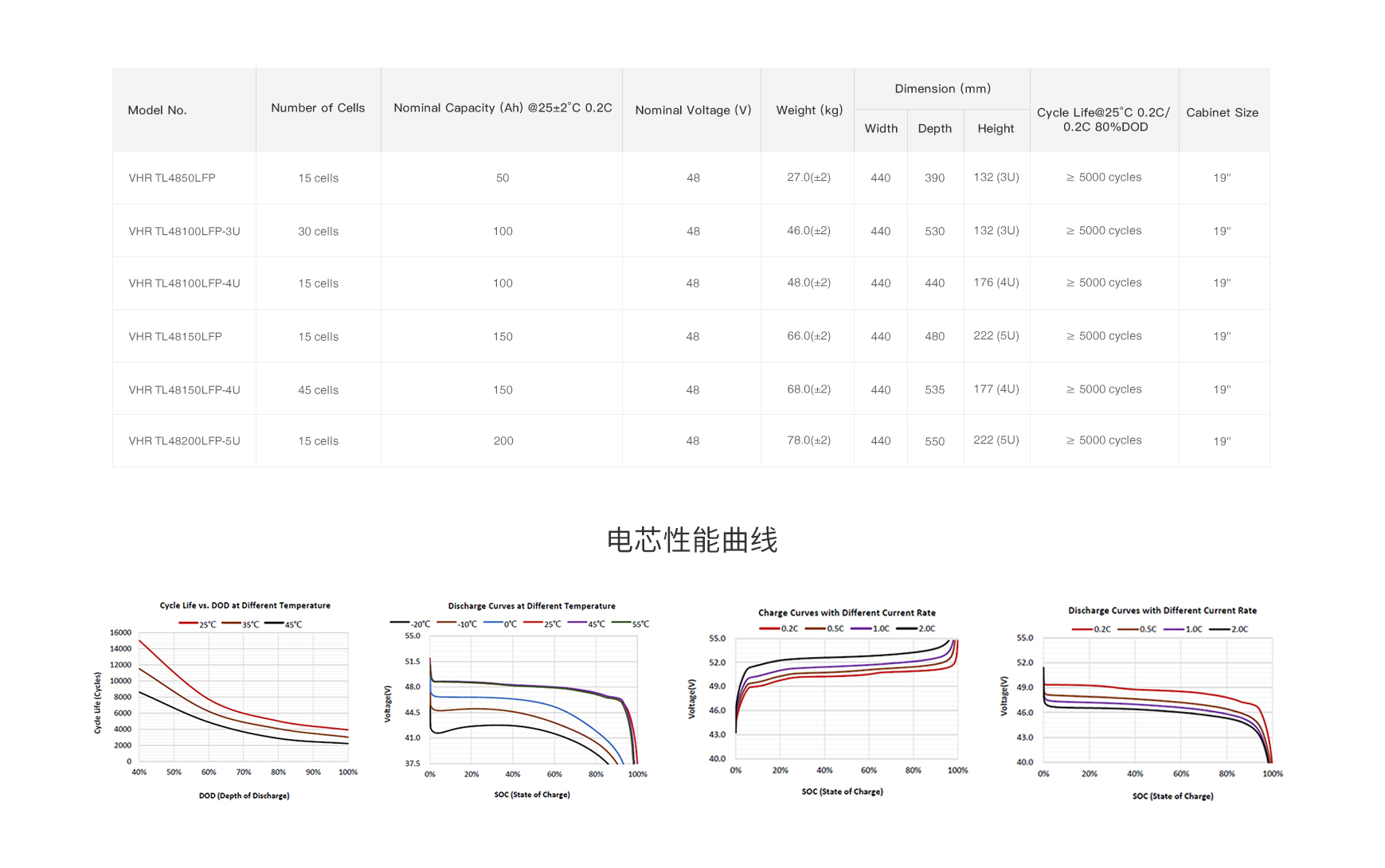Click the Dimension (mm) header
The image size is (1385, 868).
pos(942,88)
